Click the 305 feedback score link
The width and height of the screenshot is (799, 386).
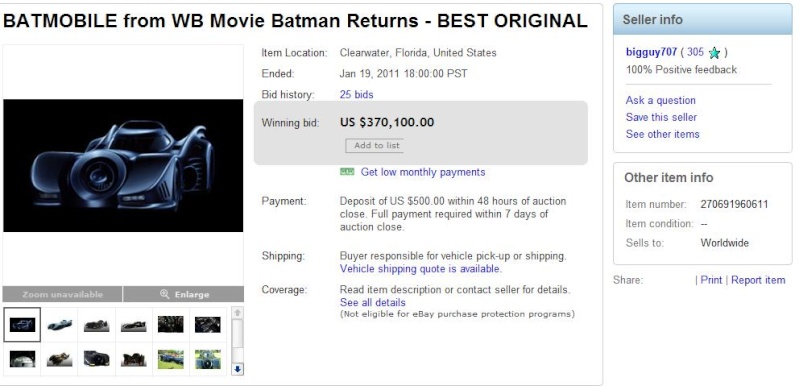click(695, 52)
